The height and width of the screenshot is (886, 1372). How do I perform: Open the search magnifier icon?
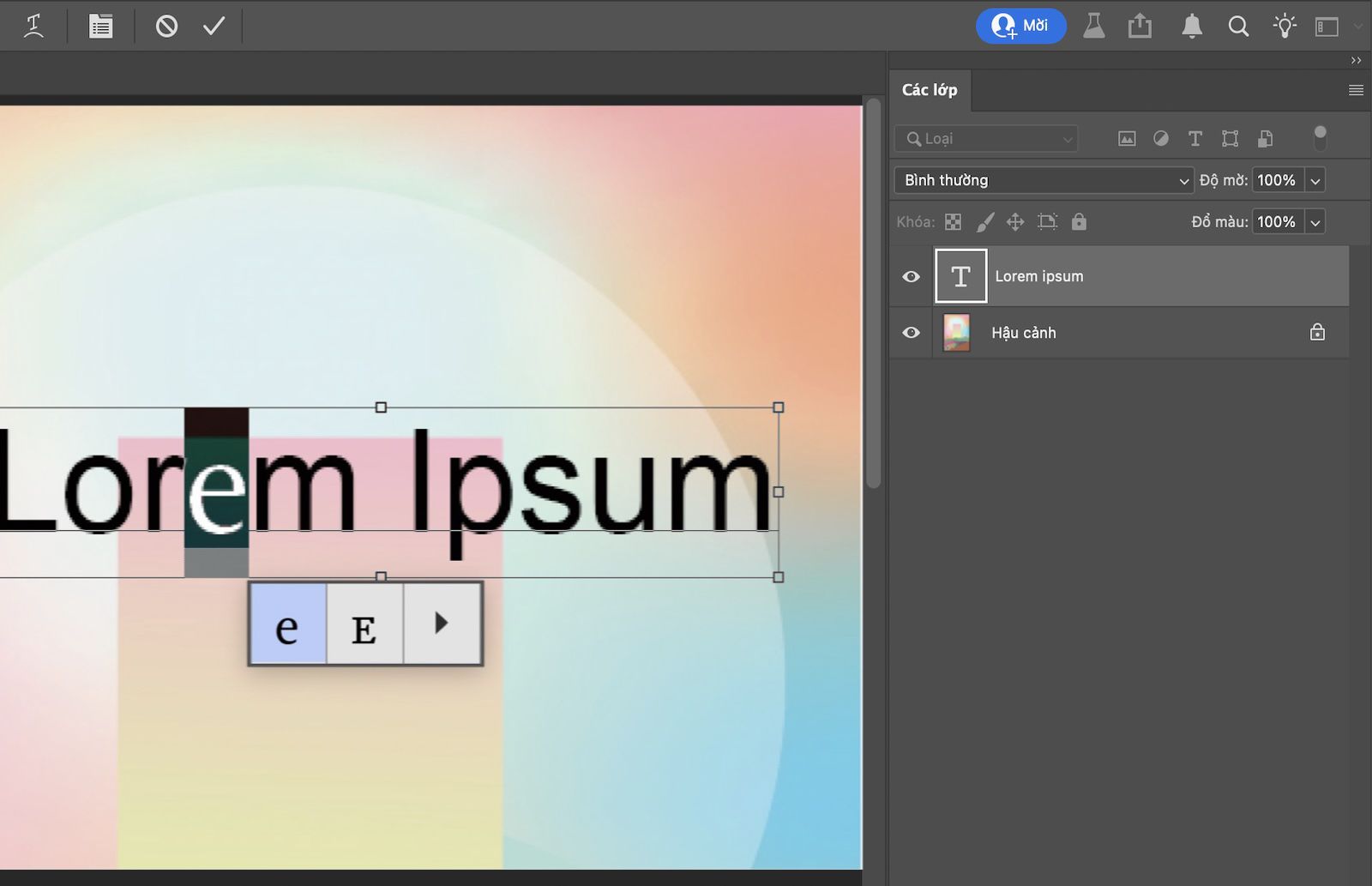(1238, 26)
